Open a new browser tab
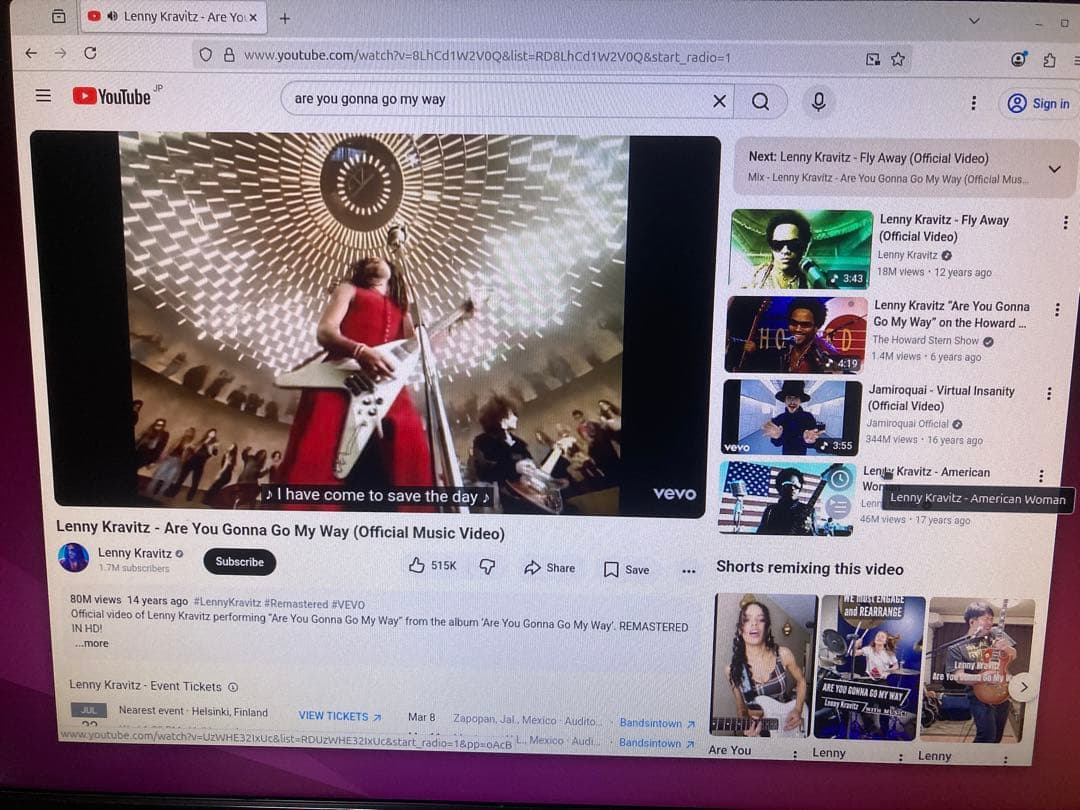This screenshot has width=1080, height=810. [285, 18]
